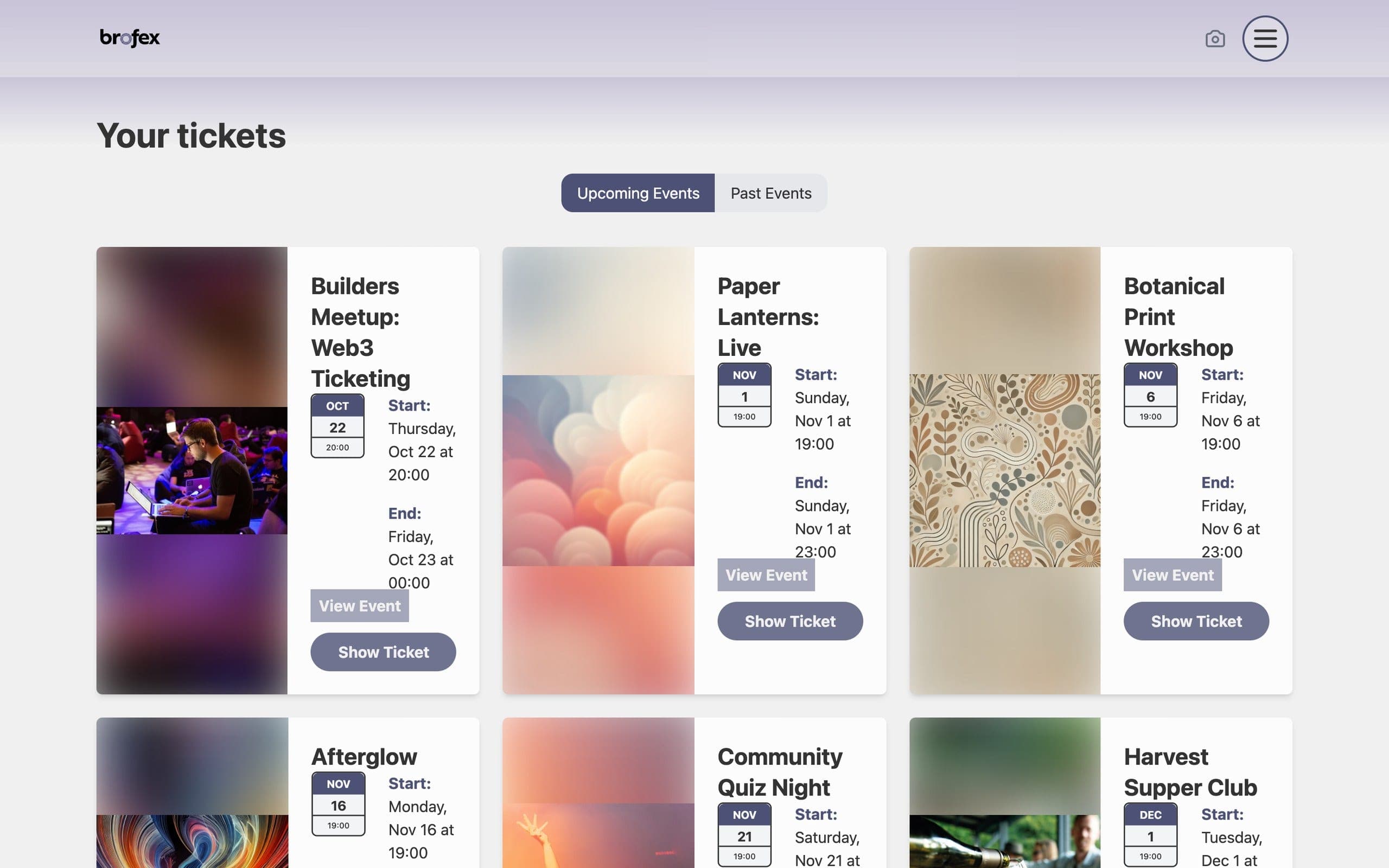The width and height of the screenshot is (1389, 868).
Task: Click the Nov 21 calendar badge
Action: coord(744,835)
